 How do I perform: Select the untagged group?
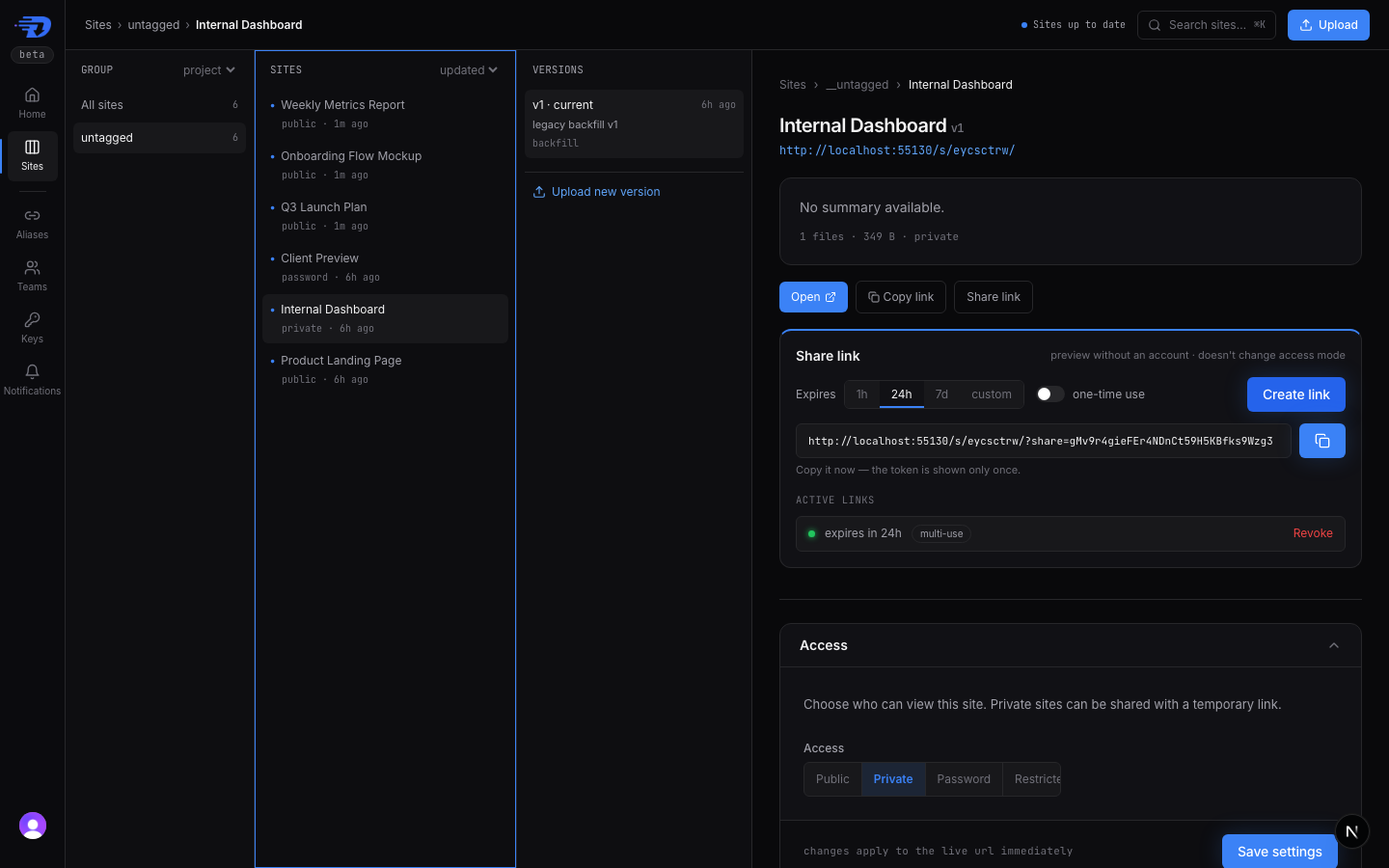pos(159,138)
